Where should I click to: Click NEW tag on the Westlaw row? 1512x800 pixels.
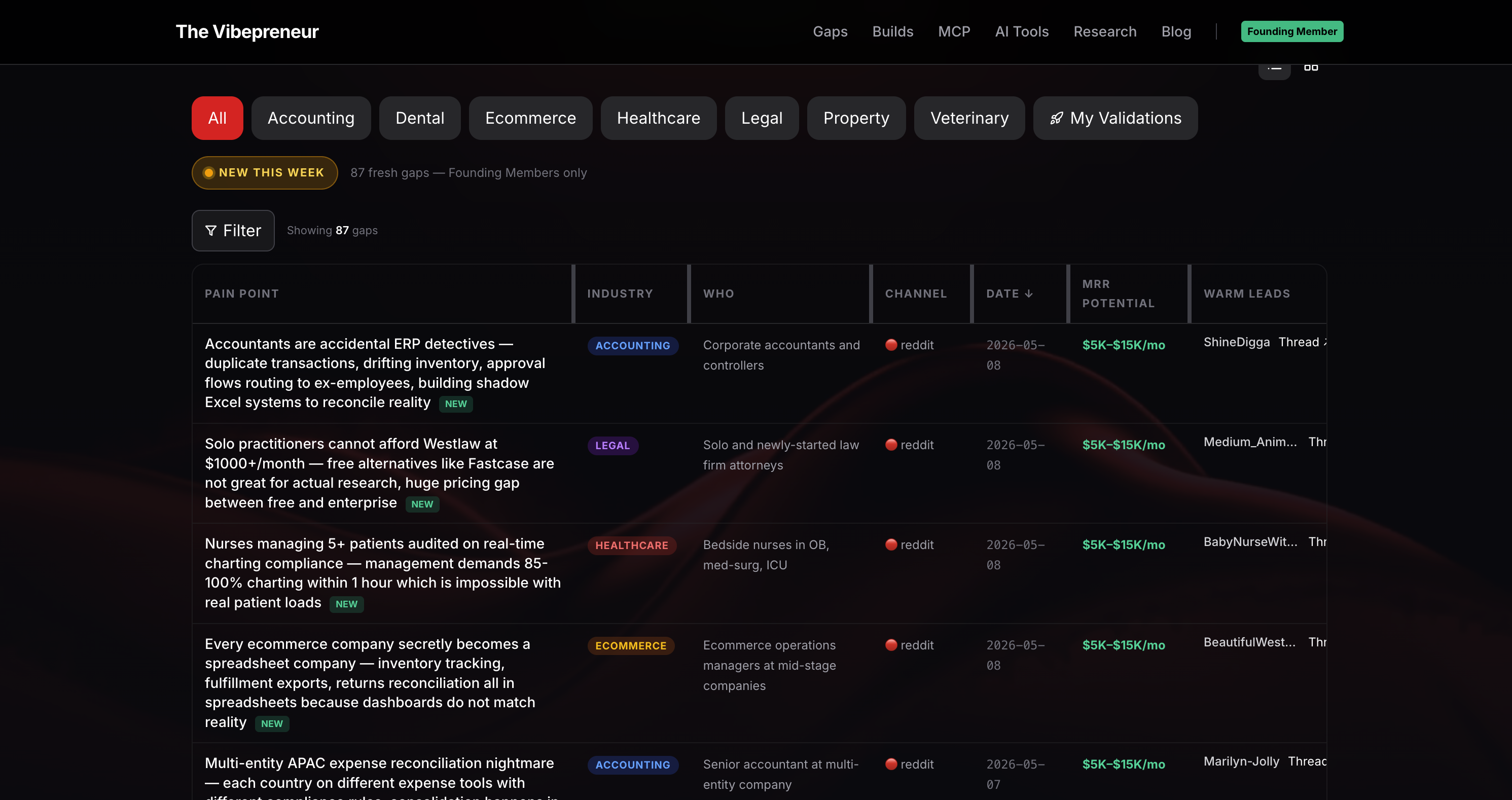point(422,504)
